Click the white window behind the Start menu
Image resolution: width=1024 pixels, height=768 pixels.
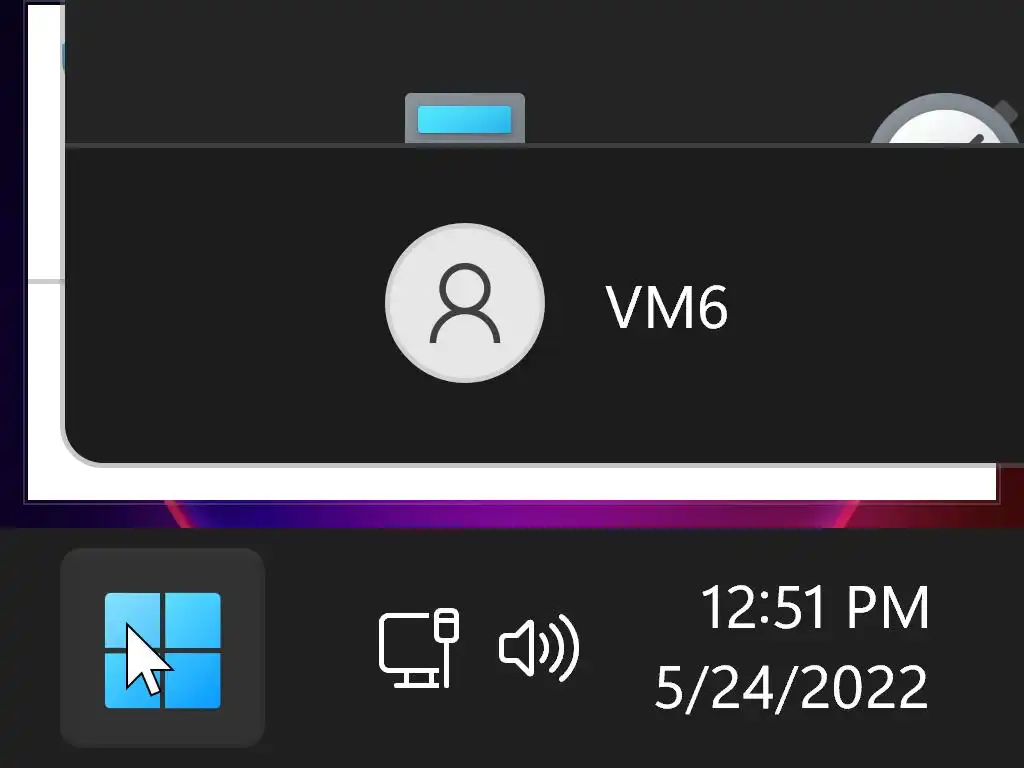pyautogui.click(x=509, y=483)
